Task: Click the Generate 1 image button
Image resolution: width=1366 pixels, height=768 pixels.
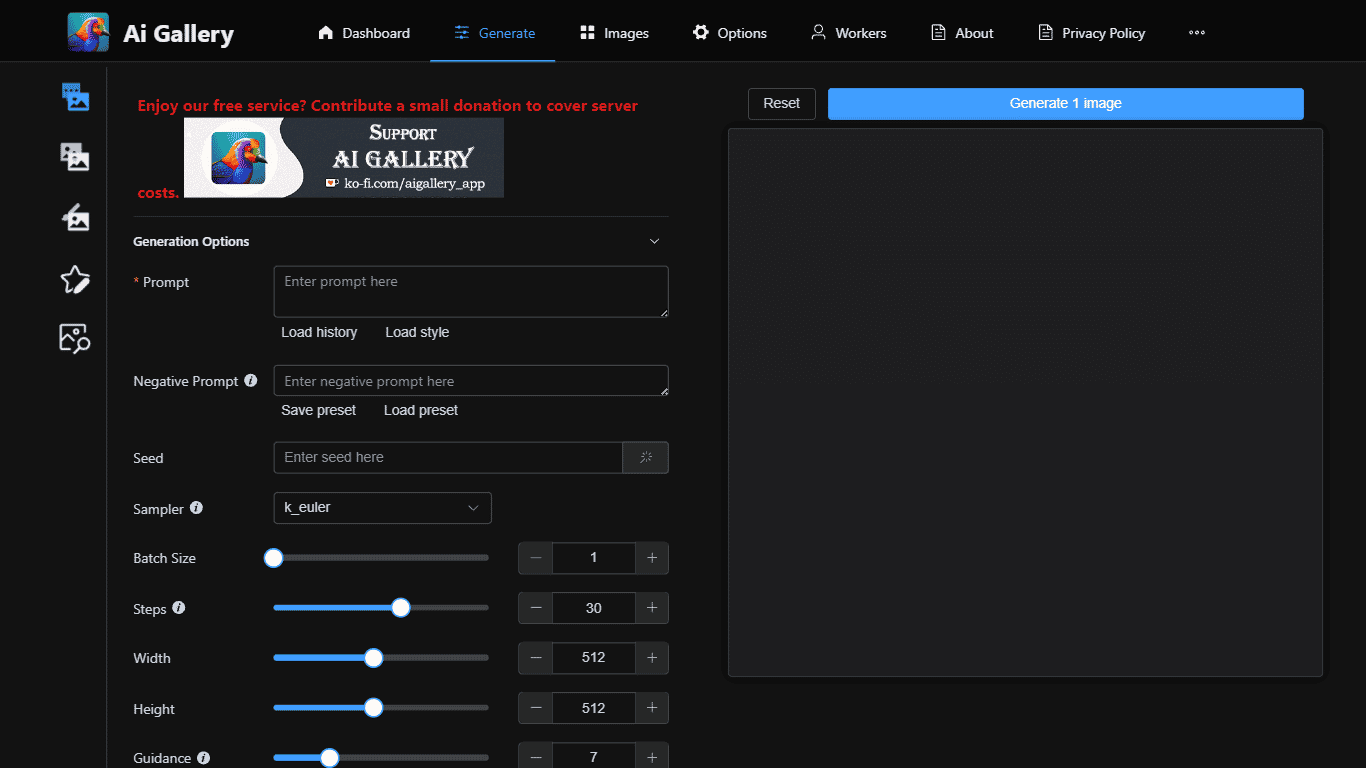Action: coord(1066,104)
